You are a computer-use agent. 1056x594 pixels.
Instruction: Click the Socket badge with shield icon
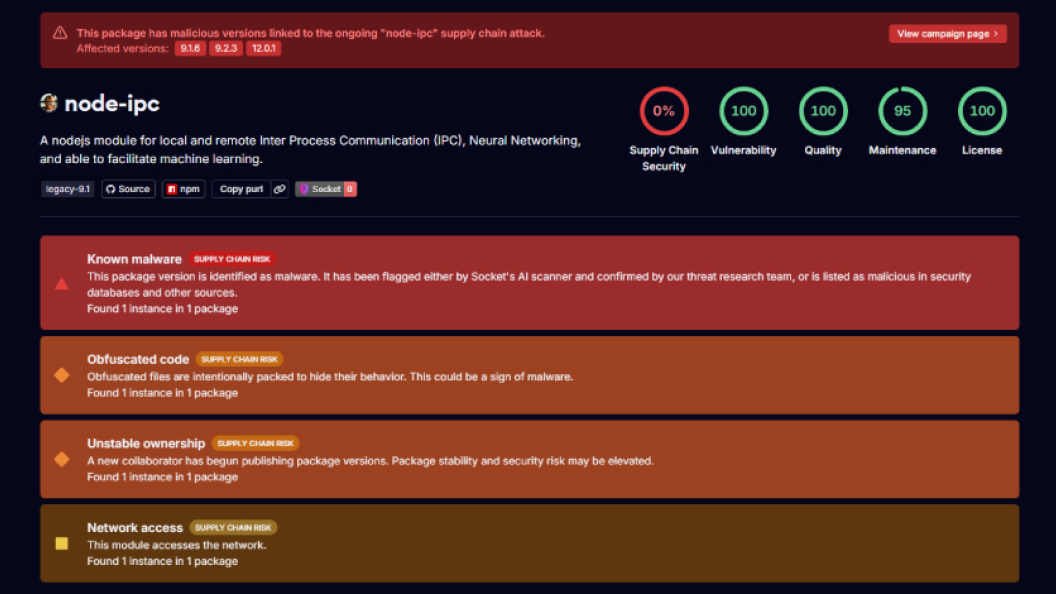pos(326,189)
